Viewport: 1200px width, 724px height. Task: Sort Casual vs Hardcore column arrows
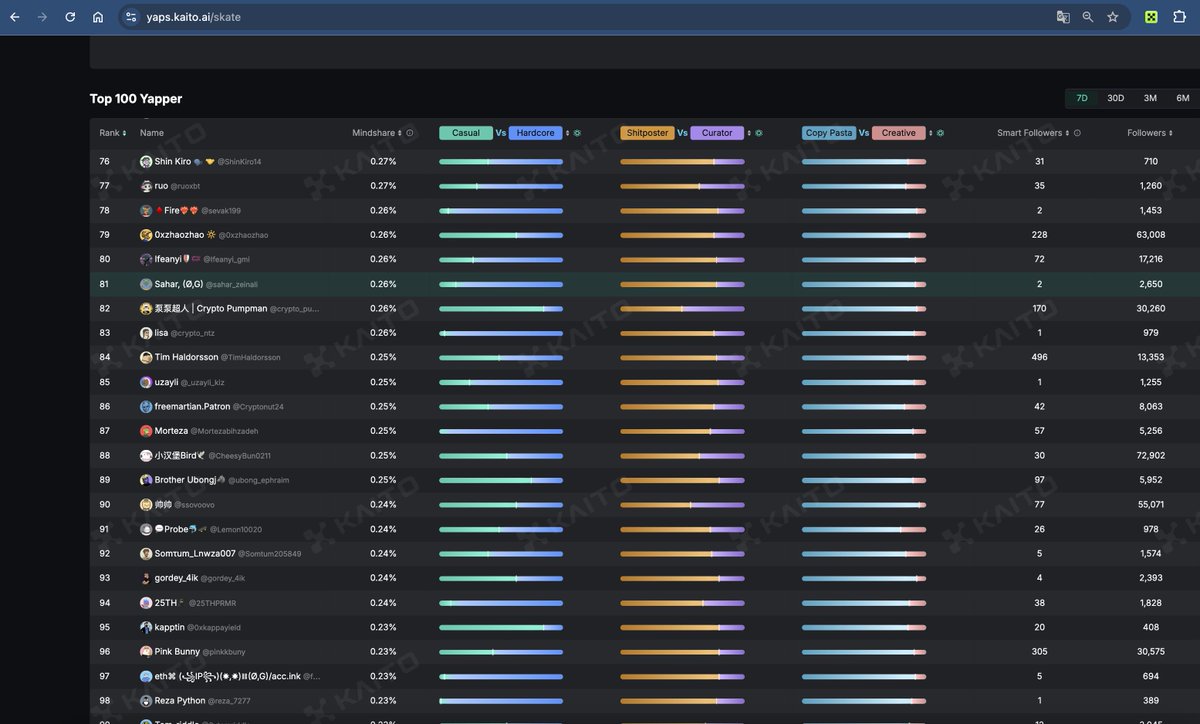(567, 133)
